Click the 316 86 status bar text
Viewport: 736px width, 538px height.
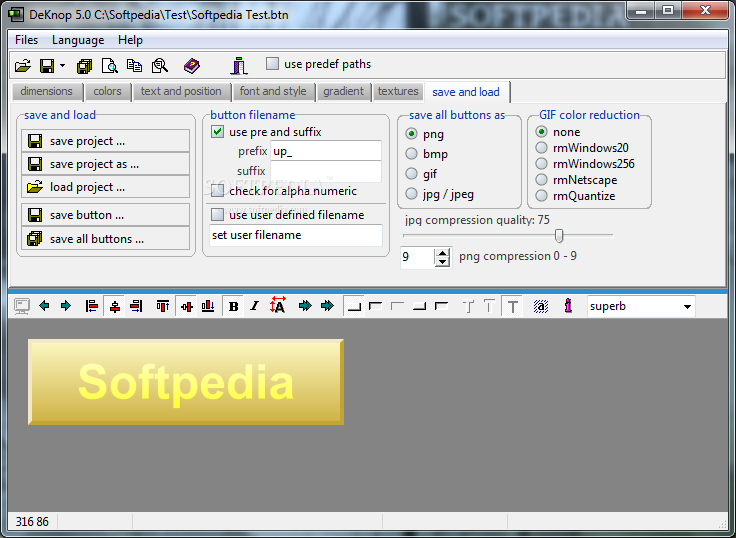point(32,522)
